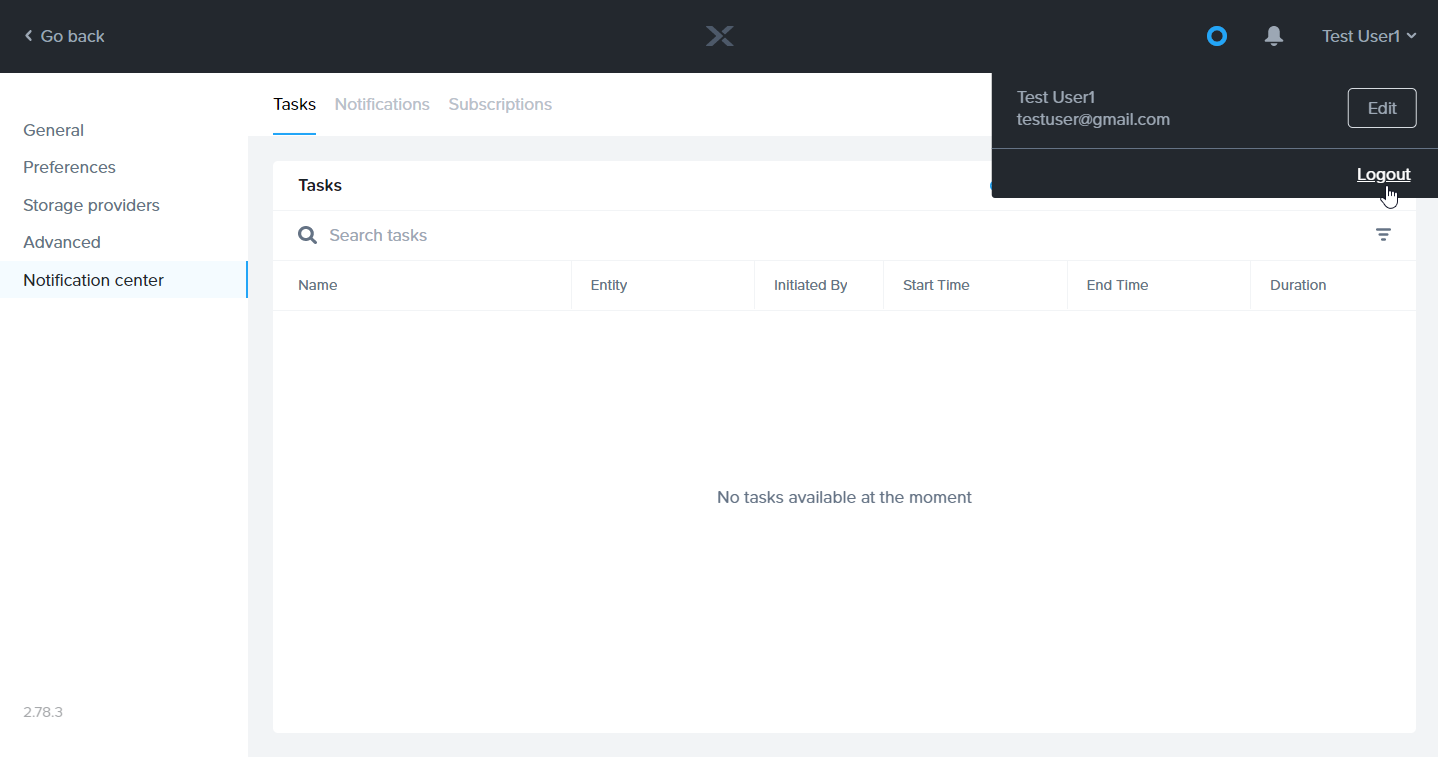Open Advanced settings in sidebar
1438x757 pixels.
coord(62,242)
